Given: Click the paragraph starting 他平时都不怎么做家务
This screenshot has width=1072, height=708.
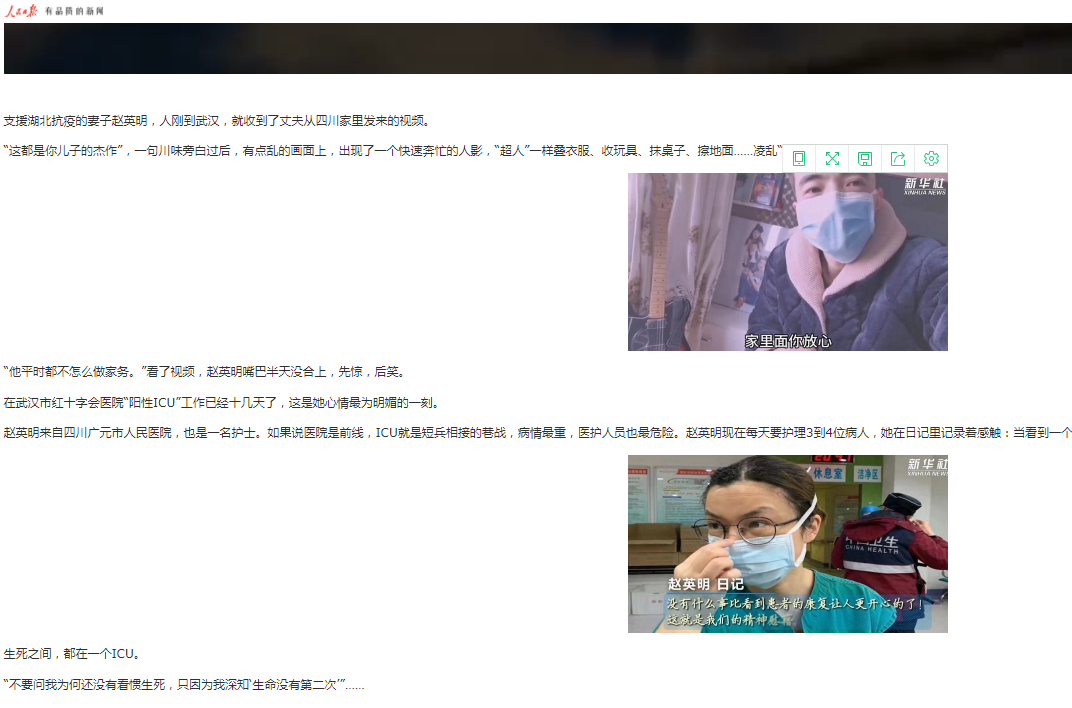Looking at the screenshot, I should [x=204, y=372].
